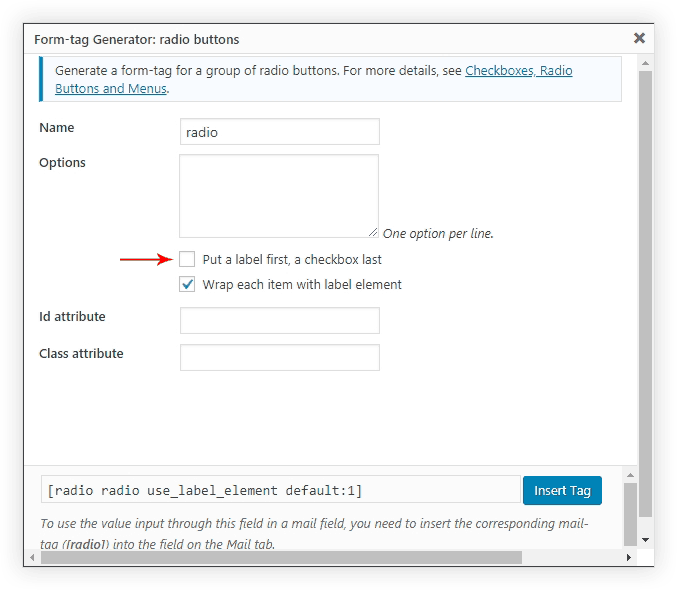
Task: Click the horizontal scrollbar left arrow
Action: (31, 556)
